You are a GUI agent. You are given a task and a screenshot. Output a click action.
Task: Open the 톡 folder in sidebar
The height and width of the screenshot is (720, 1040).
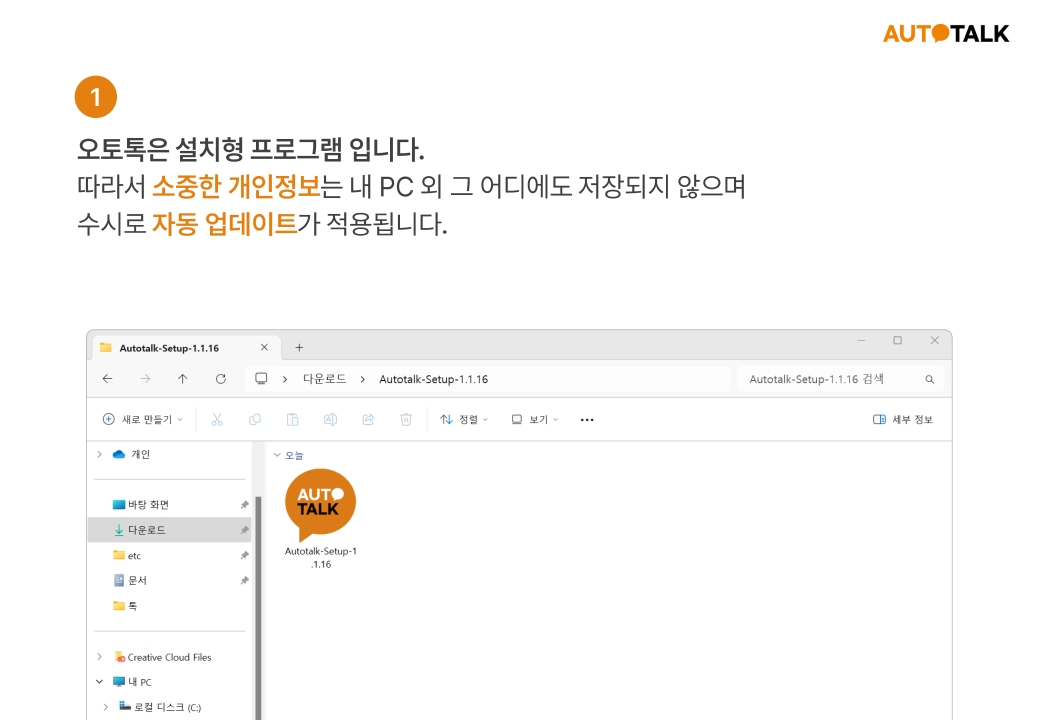pos(125,605)
